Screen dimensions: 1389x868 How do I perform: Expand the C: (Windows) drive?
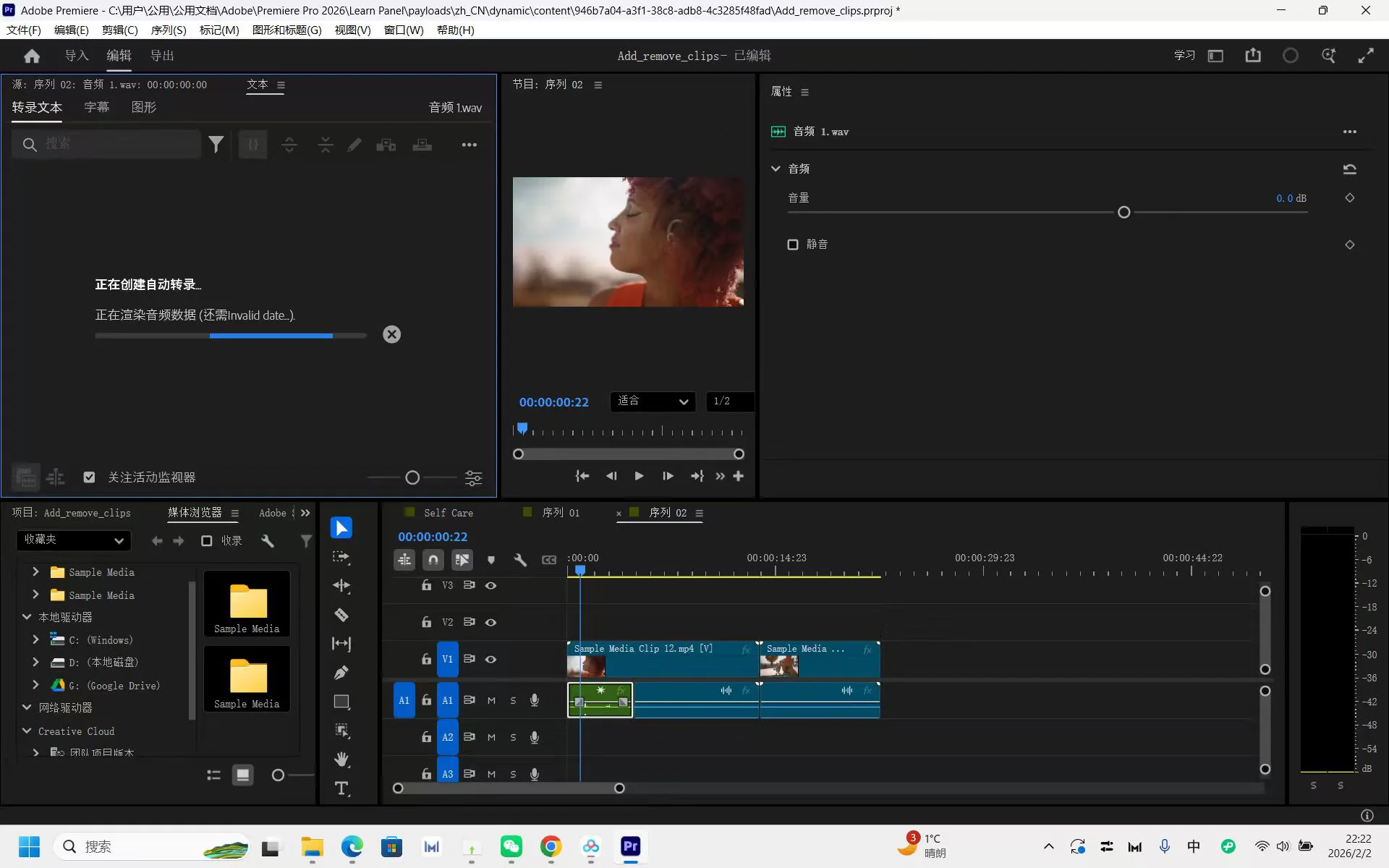(x=35, y=639)
